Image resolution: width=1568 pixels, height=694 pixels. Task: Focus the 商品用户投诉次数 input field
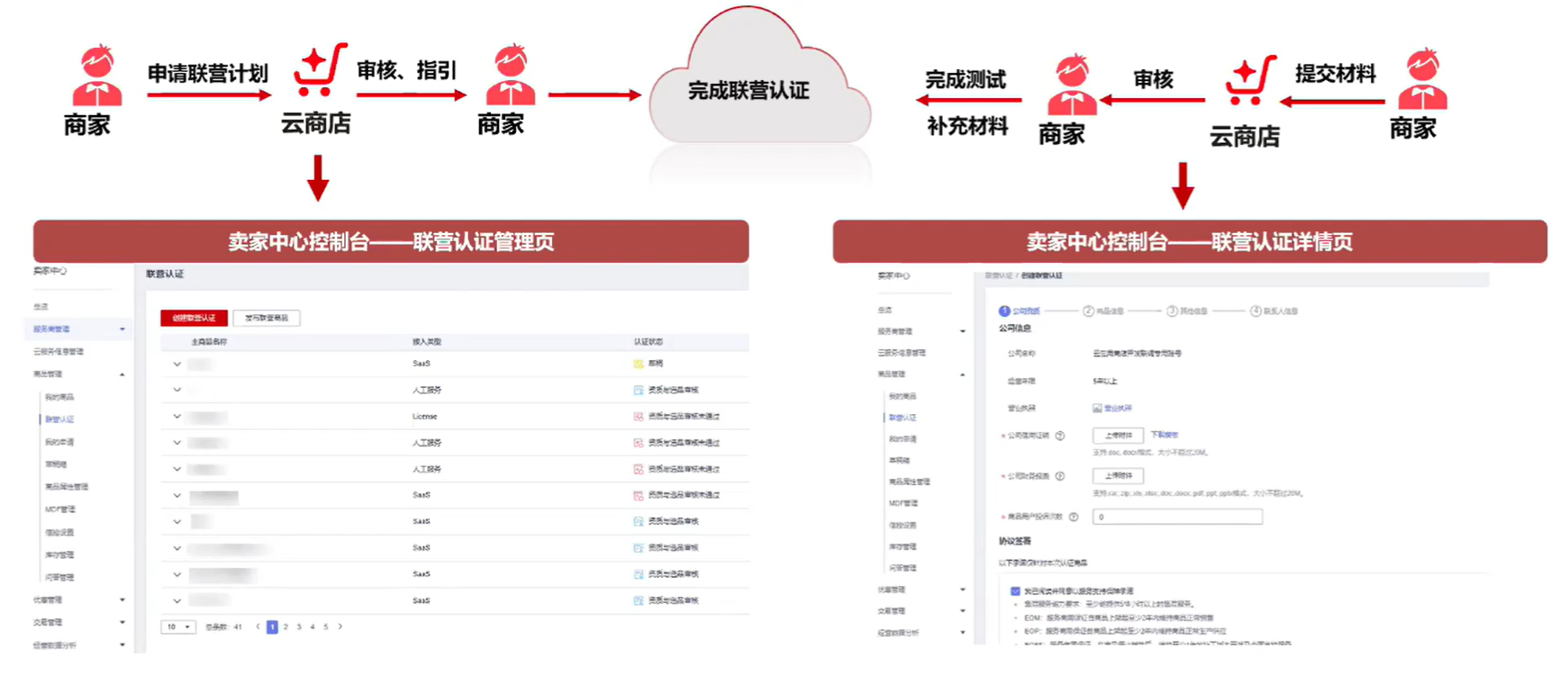coord(1177,517)
